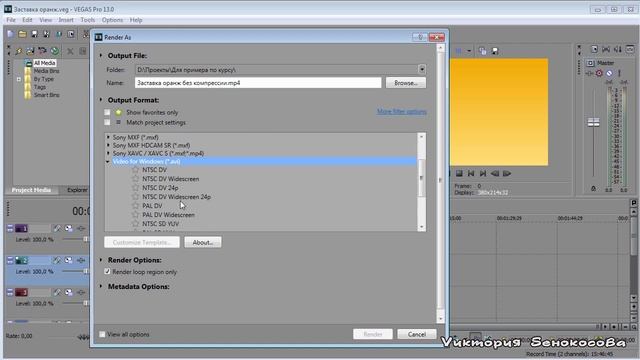This screenshot has width=640, height=360.
Task: Mark NTSC DV template as favorite
Action: coord(136,169)
